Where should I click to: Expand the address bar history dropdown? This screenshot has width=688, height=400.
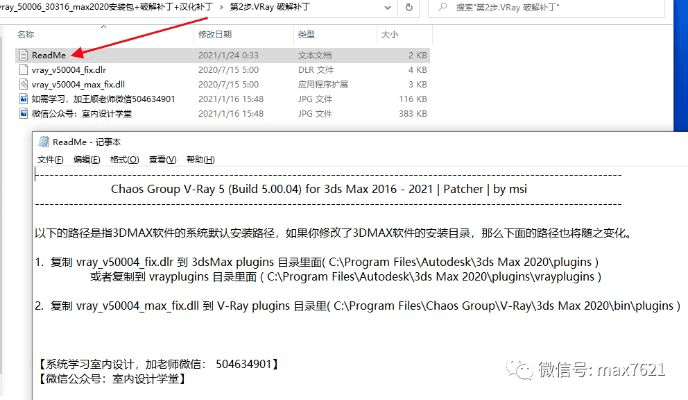[387, 7]
